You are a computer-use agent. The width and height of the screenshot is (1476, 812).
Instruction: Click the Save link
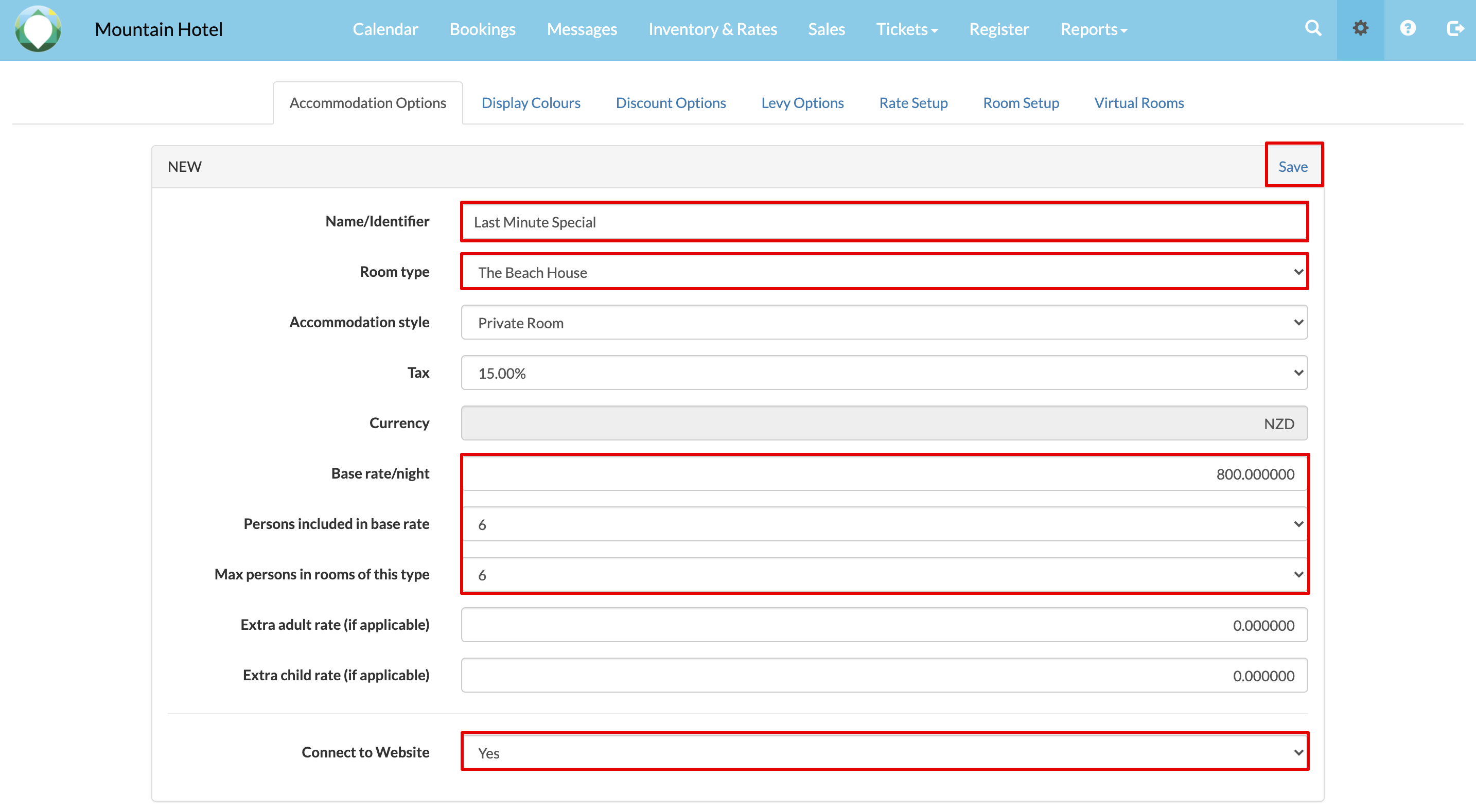pos(1293,167)
